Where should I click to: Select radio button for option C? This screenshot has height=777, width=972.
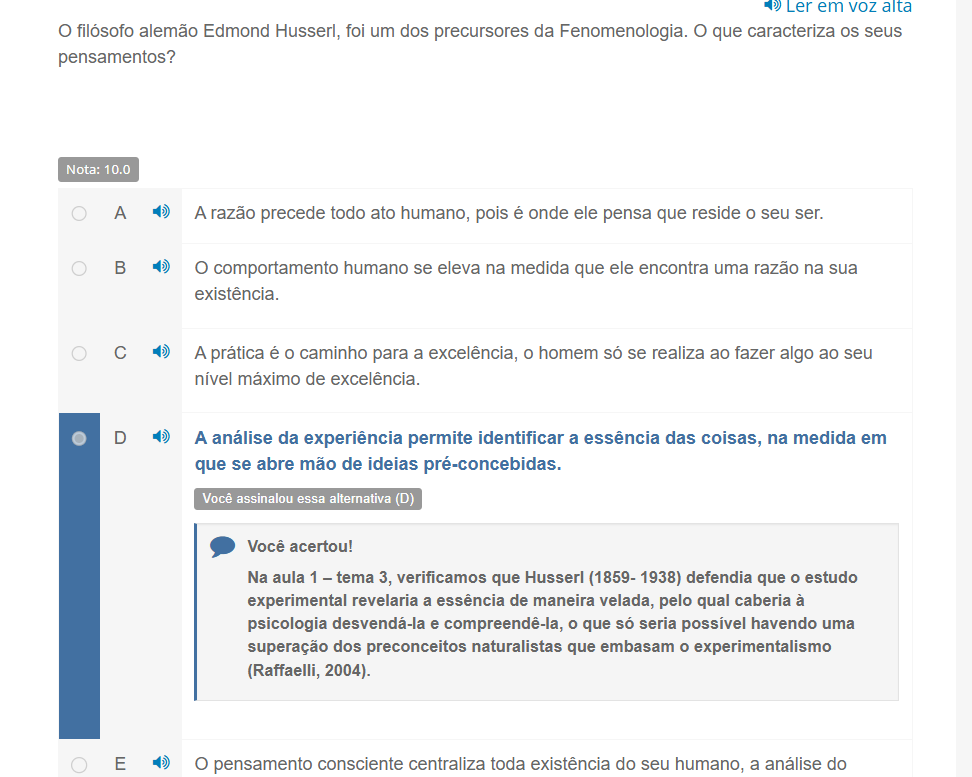click(x=79, y=353)
